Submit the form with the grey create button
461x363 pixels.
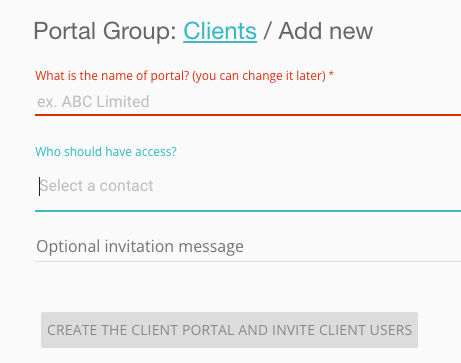(229, 330)
